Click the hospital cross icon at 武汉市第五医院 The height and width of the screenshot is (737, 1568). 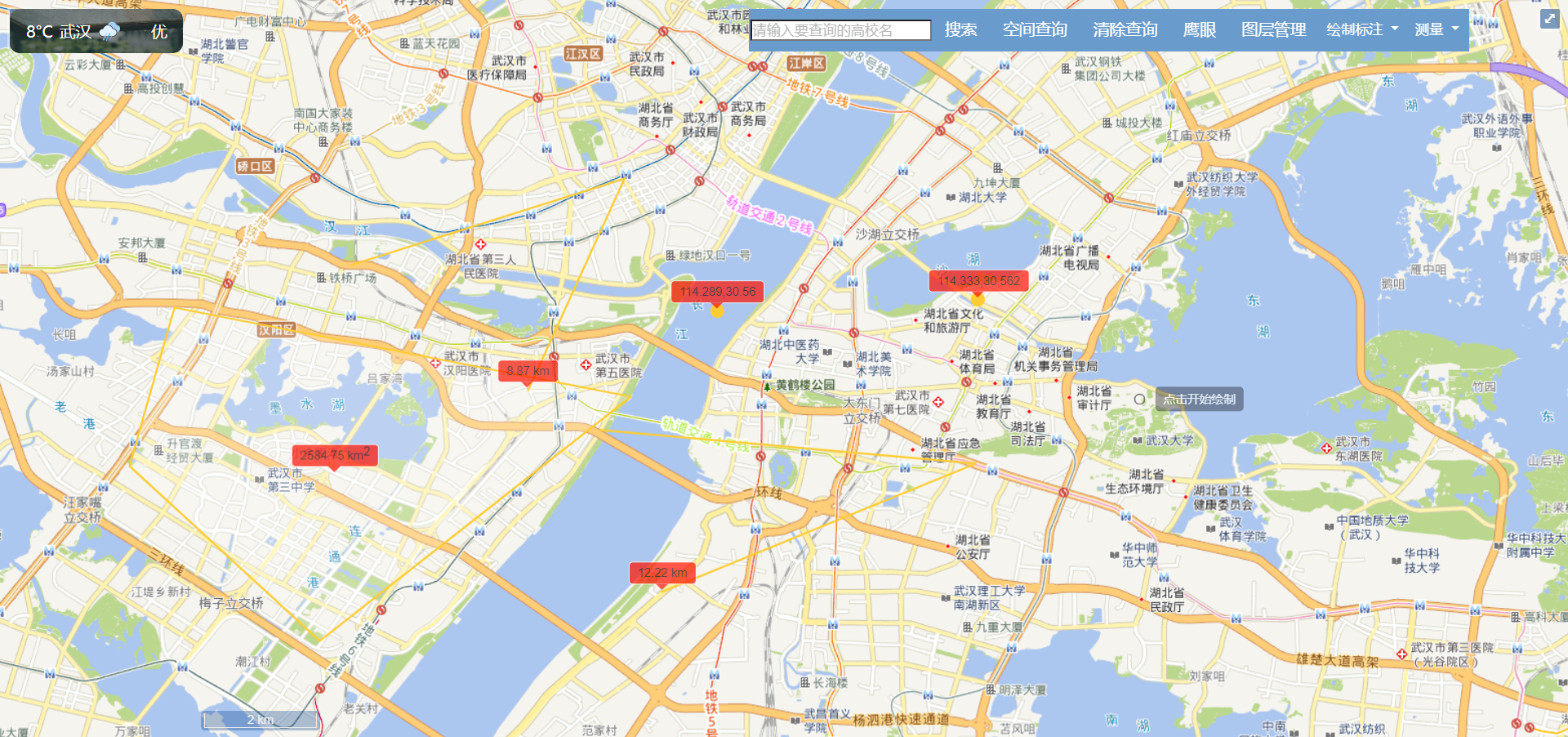point(585,365)
